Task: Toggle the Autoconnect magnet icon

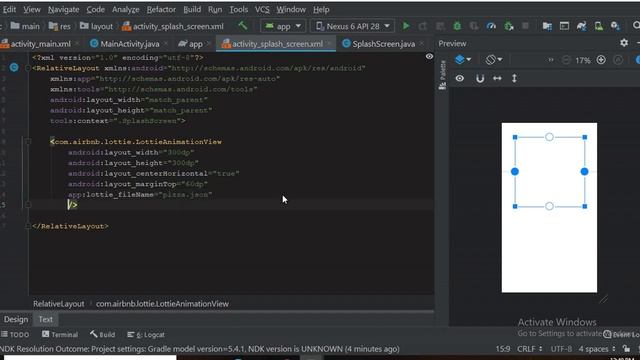Action: [x=480, y=78]
